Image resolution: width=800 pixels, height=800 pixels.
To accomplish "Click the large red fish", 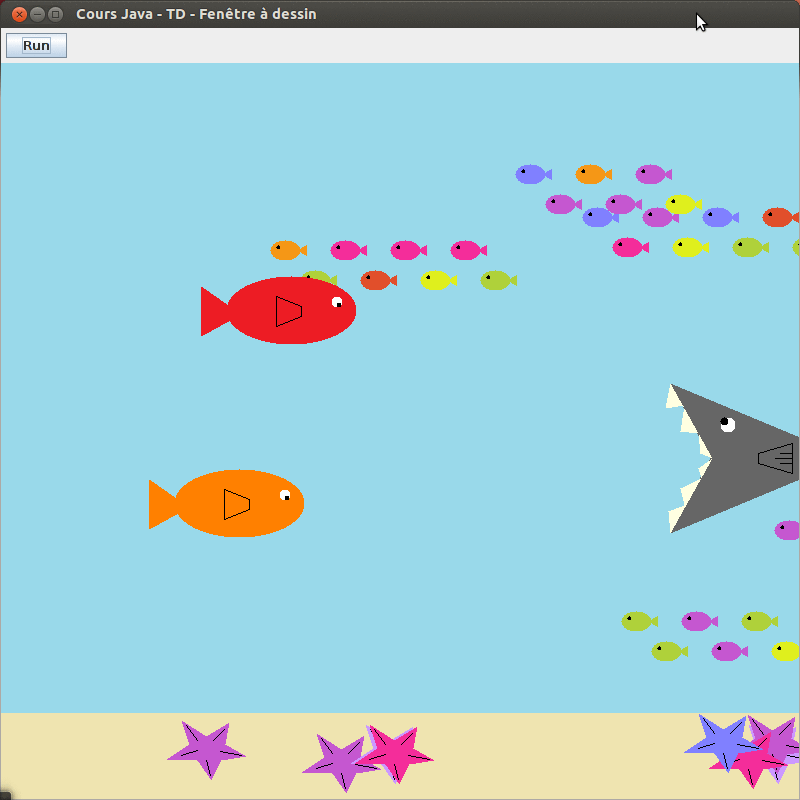I will coord(279,310).
